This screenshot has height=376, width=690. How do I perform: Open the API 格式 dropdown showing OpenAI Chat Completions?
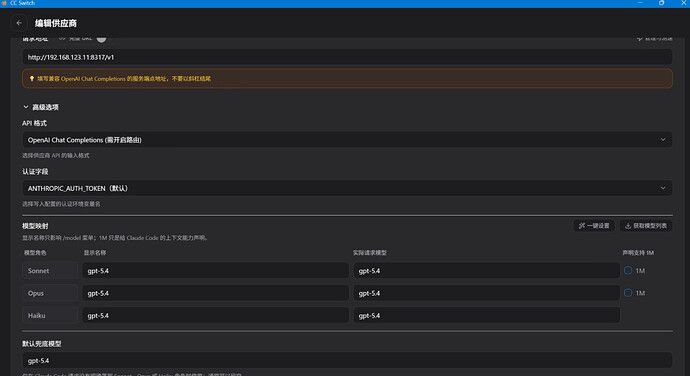coord(347,140)
